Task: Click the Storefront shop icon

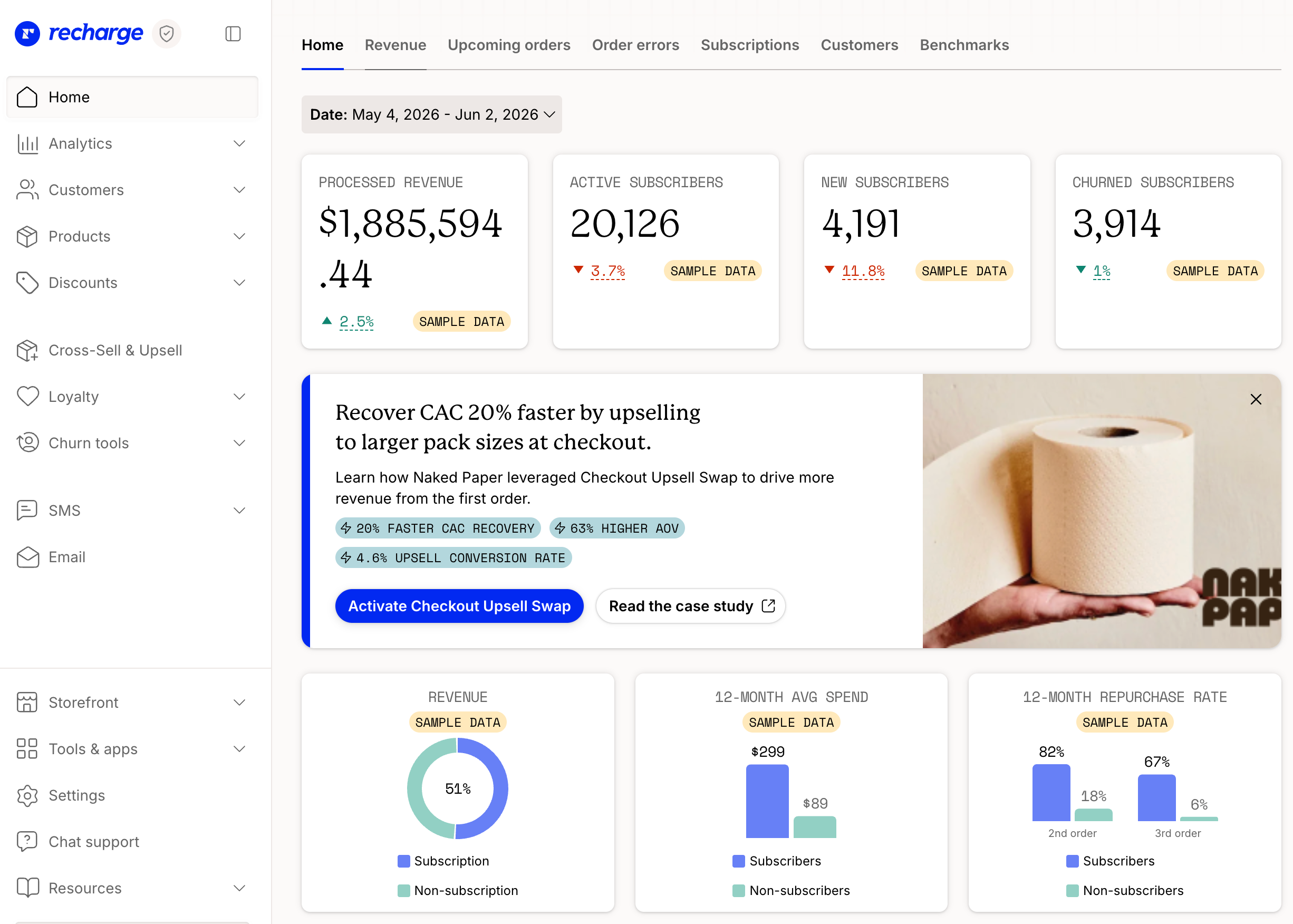Action: click(27, 702)
